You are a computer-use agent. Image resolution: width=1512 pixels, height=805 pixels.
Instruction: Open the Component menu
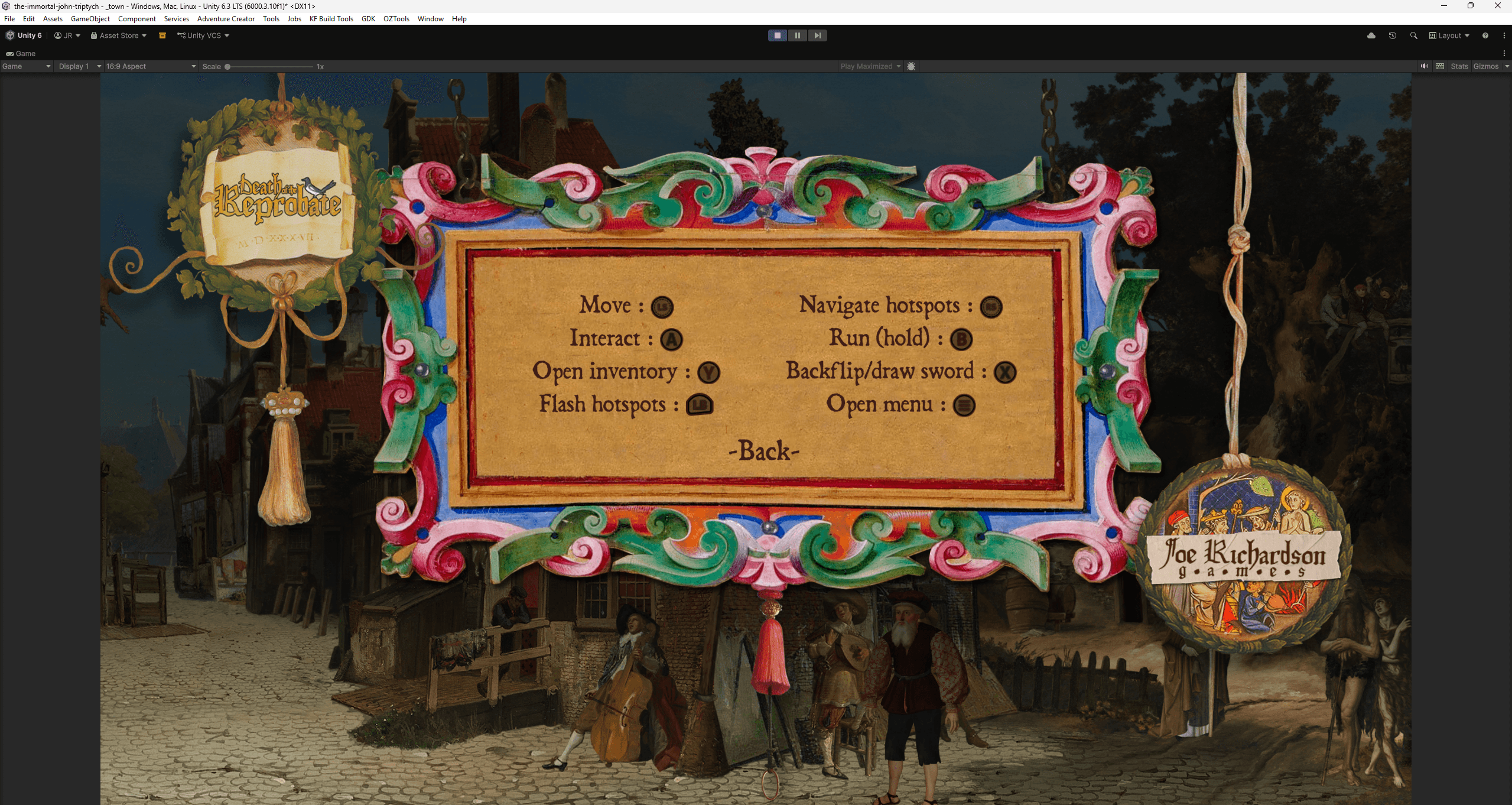pyautogui.click(x=137, y=19)
